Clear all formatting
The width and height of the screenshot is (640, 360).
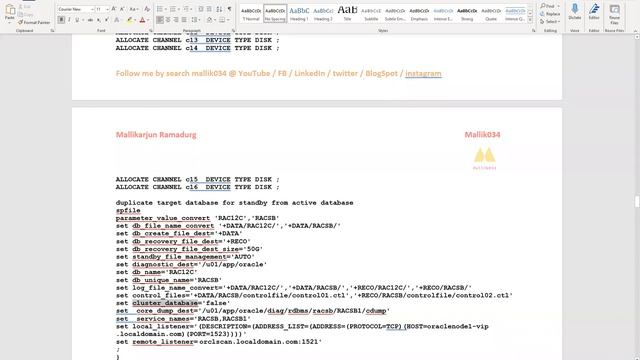coord(147,9)
